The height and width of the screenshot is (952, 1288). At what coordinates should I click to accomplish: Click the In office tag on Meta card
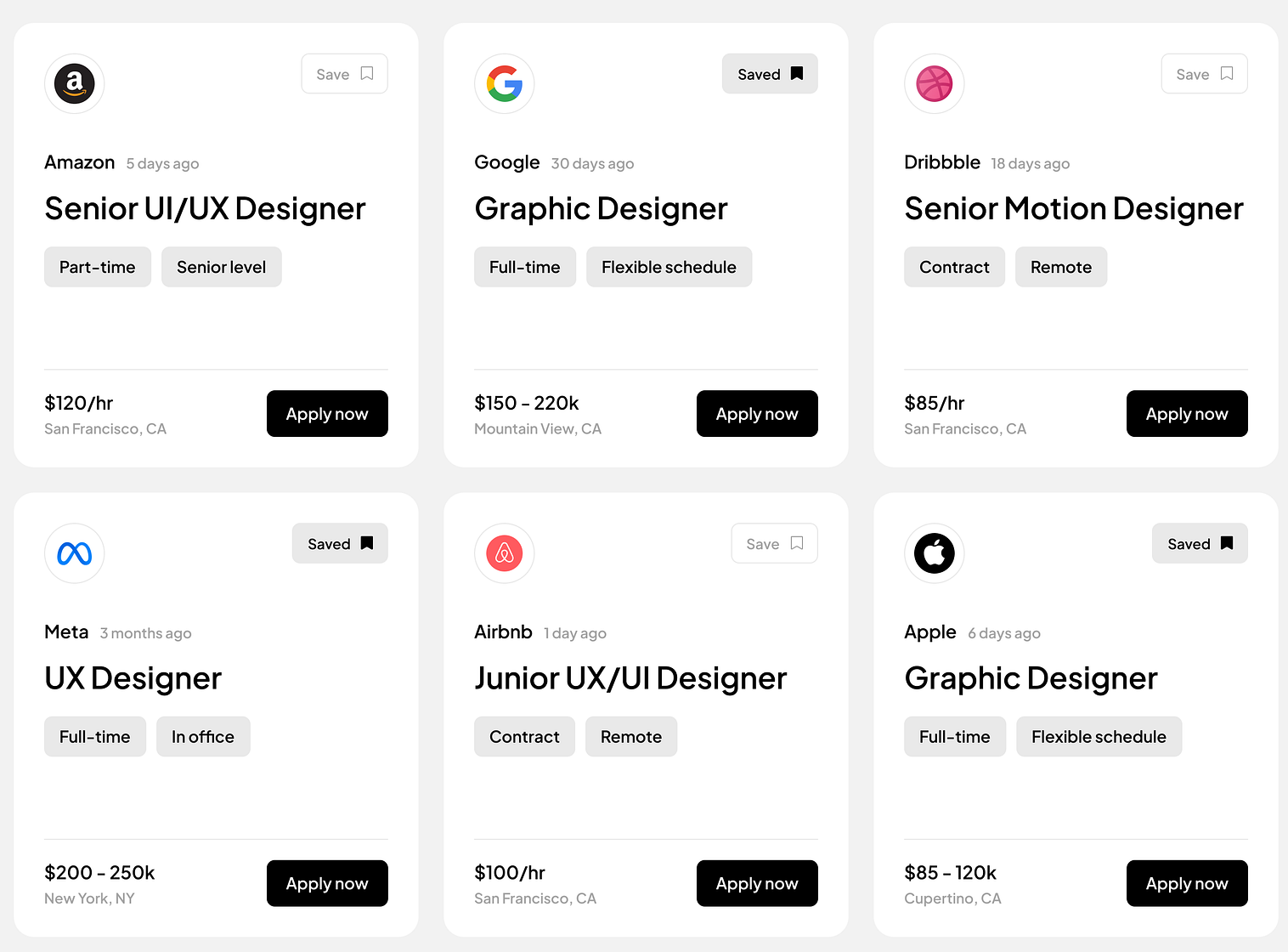(203, 737)
